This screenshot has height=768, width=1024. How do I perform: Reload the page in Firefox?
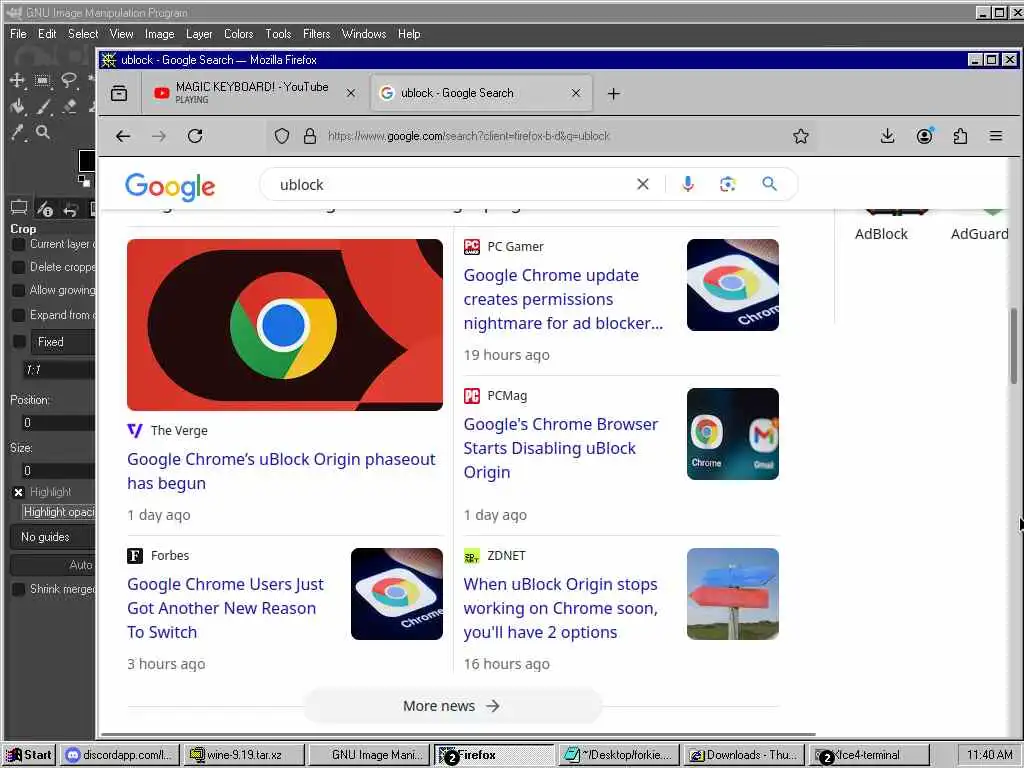point(195,136)
